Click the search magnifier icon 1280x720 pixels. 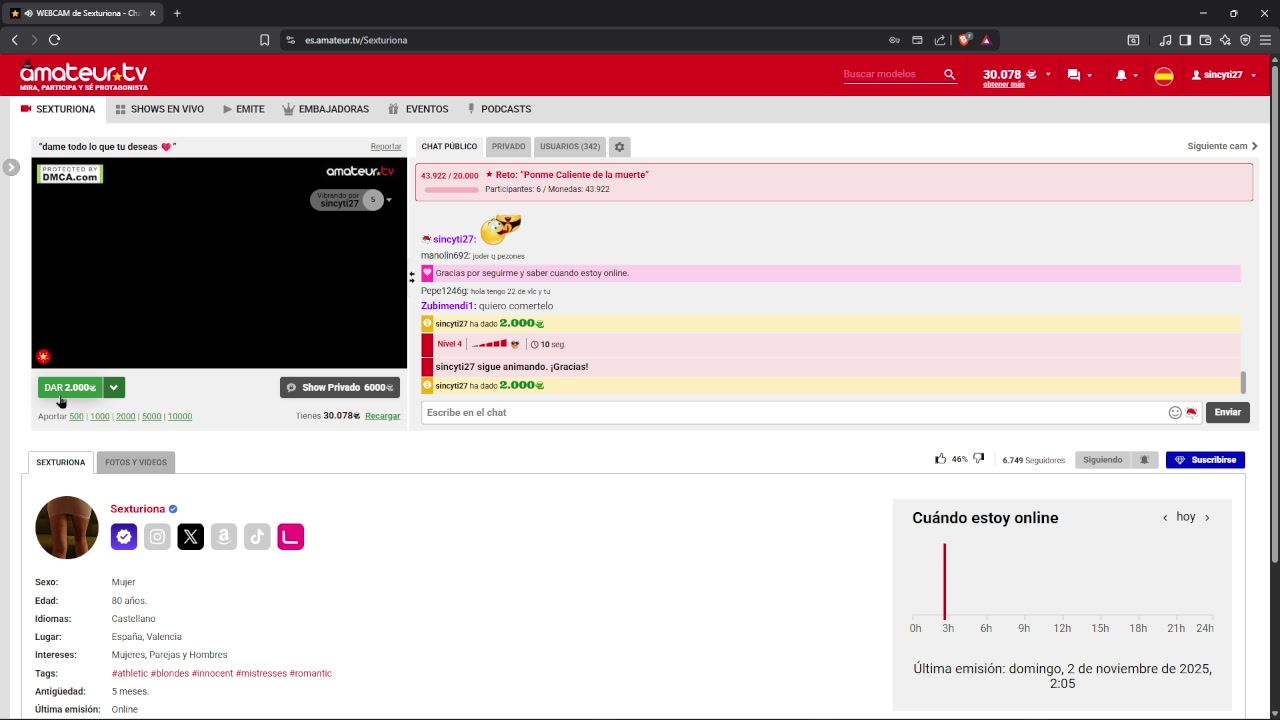pyautogui.click(x=949, y=75)
